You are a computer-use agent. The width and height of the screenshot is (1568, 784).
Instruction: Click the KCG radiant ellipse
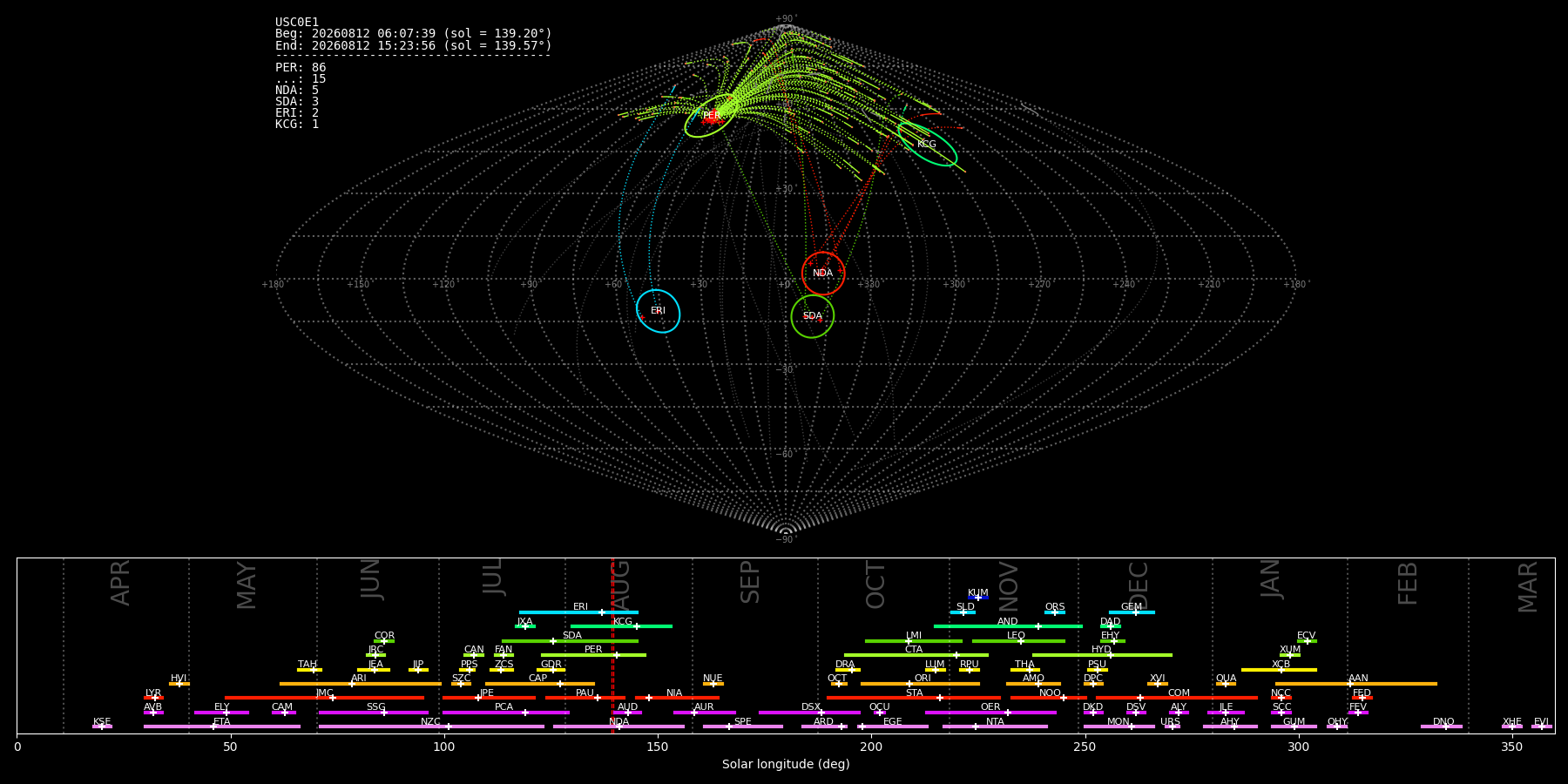928,145
